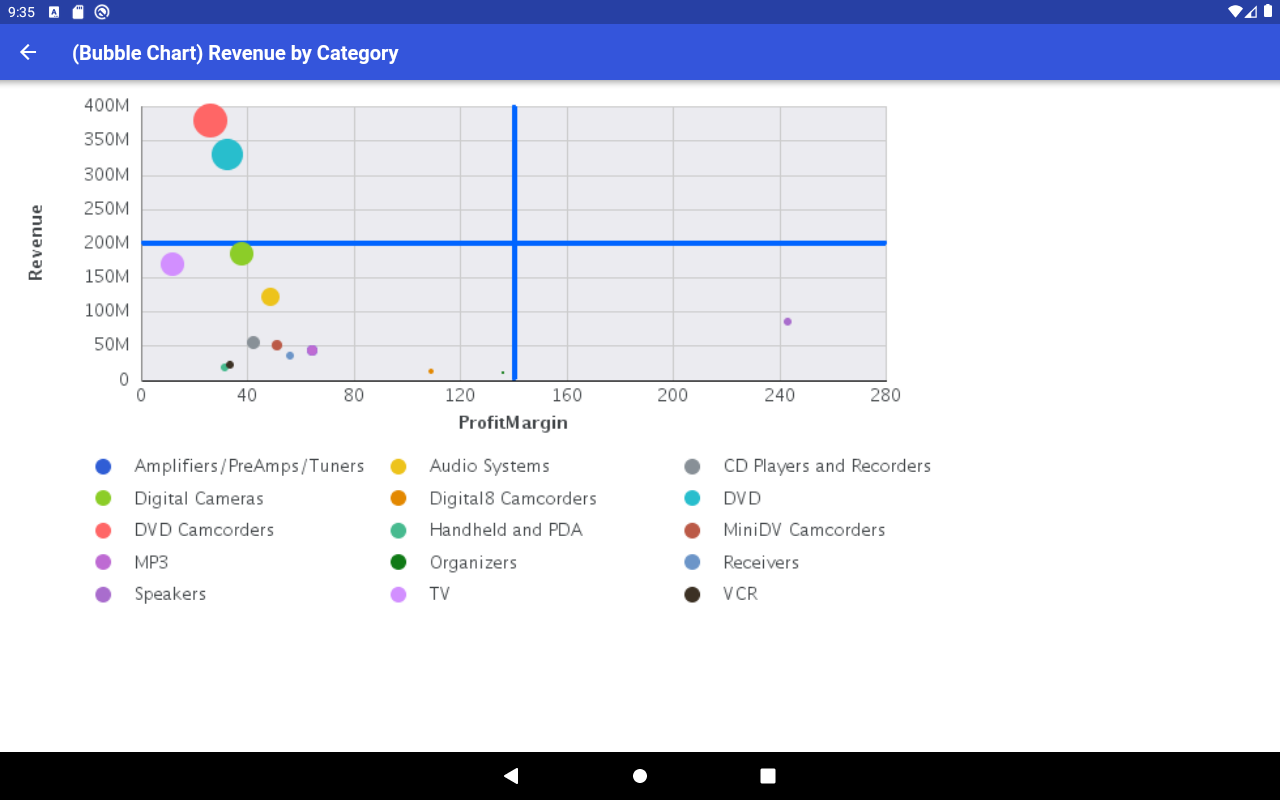This screenshot has width=1280, height=800.
Task: Hide the MiniDV Camcorders series via legend
Action: (804, 530)
